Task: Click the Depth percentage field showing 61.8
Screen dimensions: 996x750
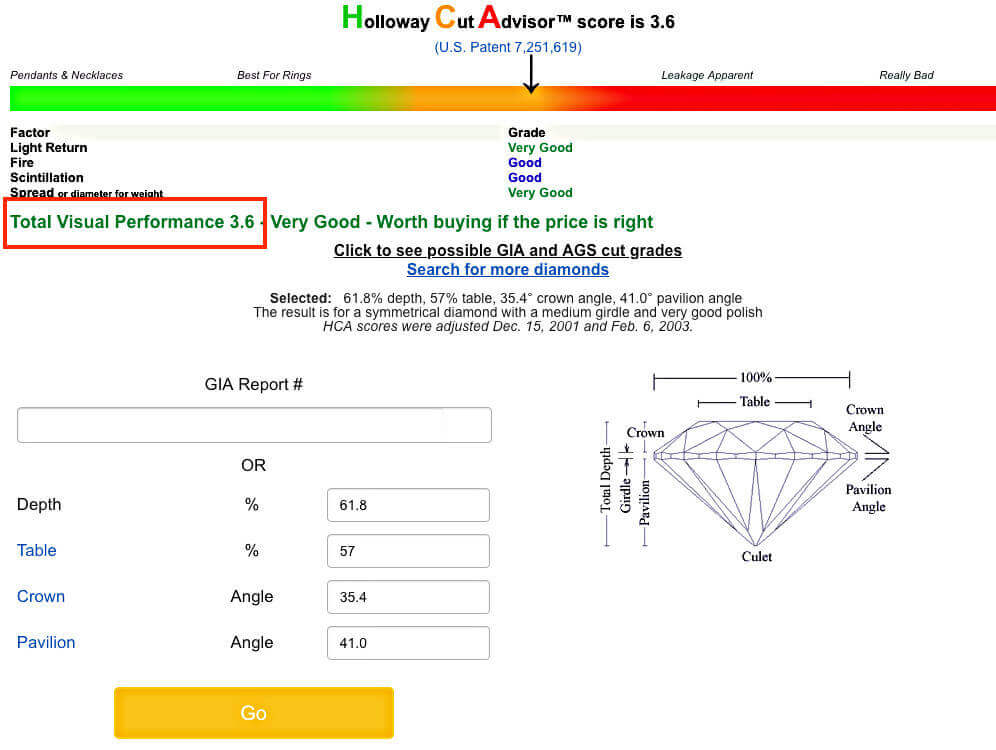Action: [x=408, y=505]
